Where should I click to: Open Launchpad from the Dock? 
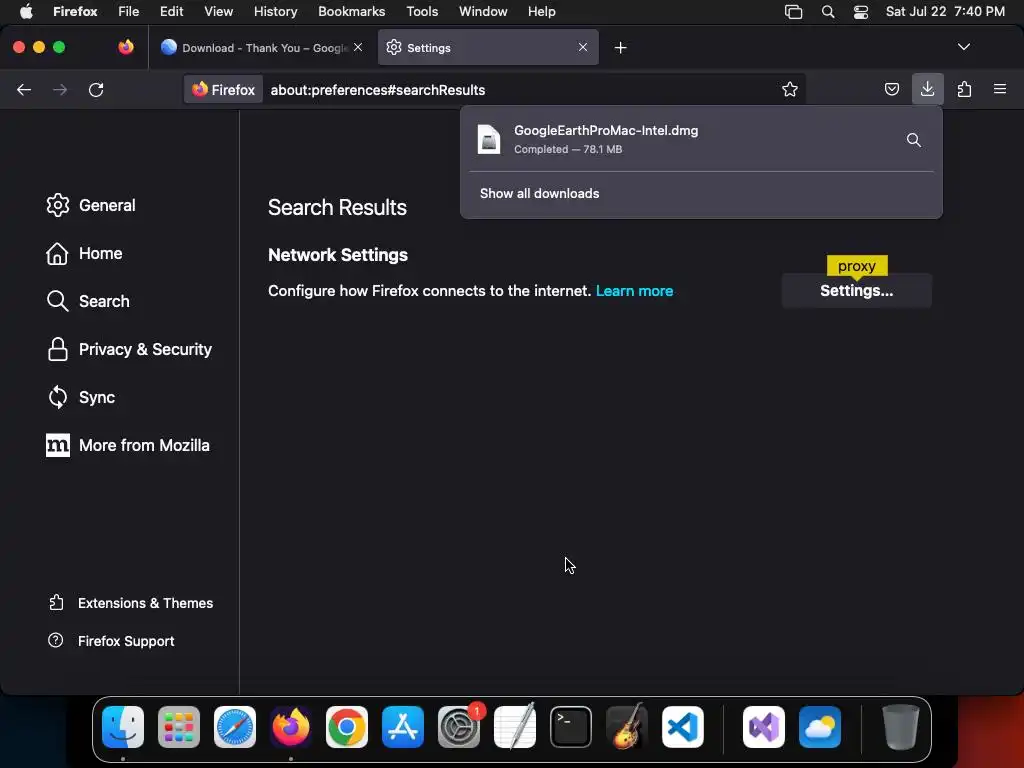179,727
